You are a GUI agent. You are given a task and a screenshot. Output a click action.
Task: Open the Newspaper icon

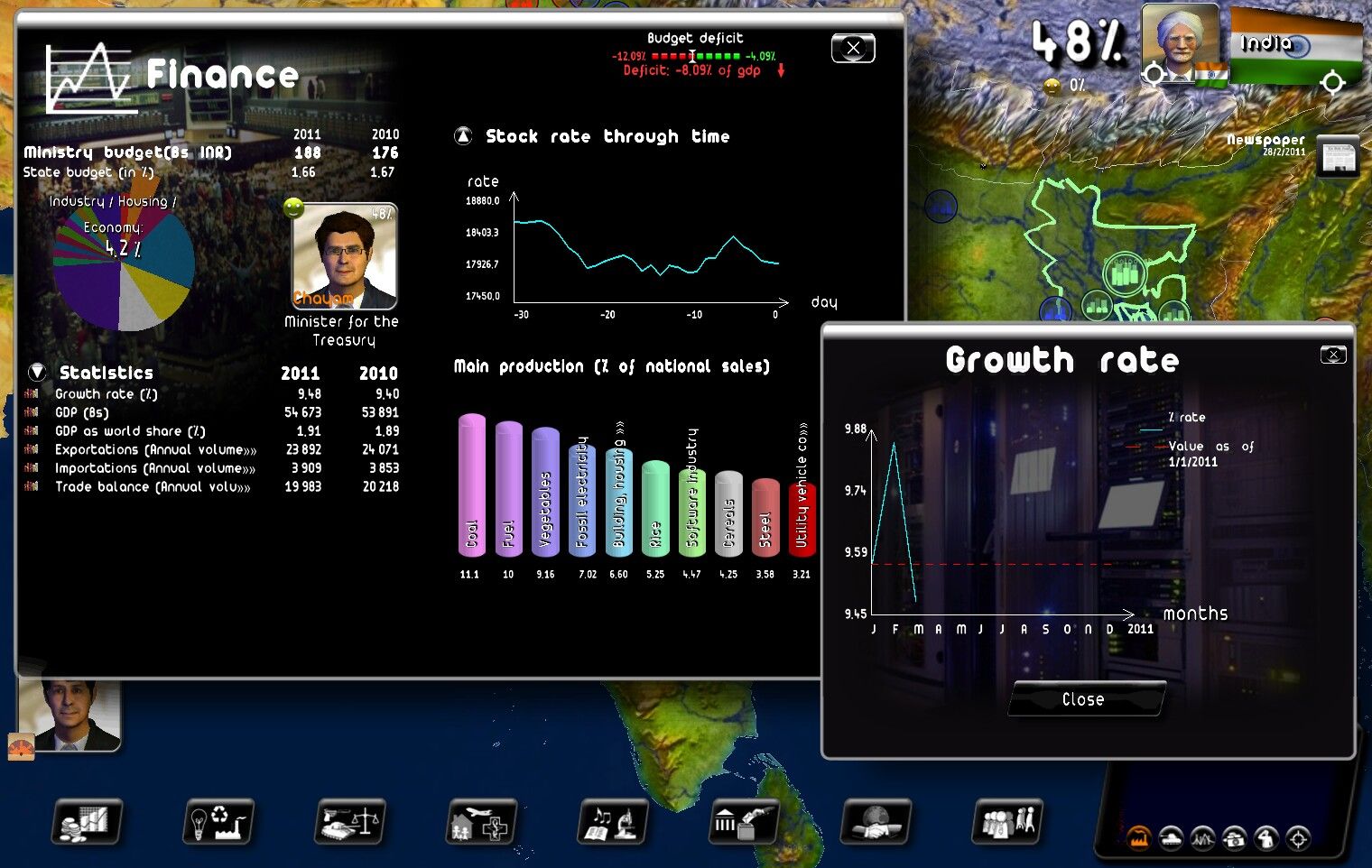point(1338,157)
